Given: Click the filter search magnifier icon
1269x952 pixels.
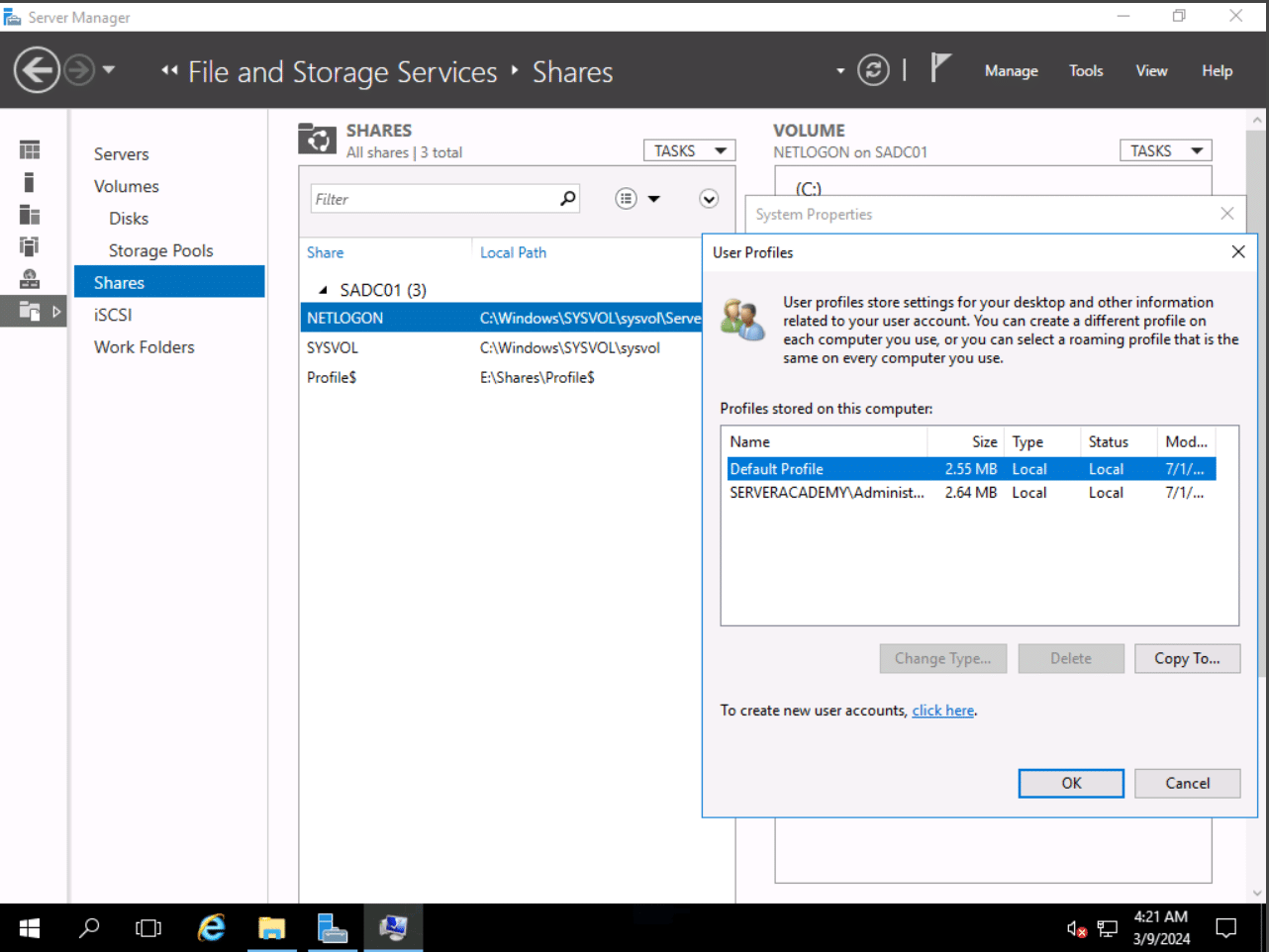Looking at the screenshot, I should [567, 199].
